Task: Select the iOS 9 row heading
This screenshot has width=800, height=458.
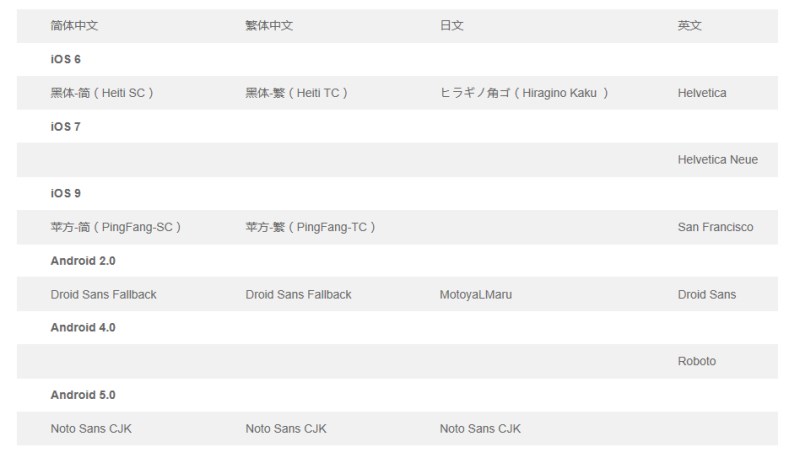Action: pos(65,193)
